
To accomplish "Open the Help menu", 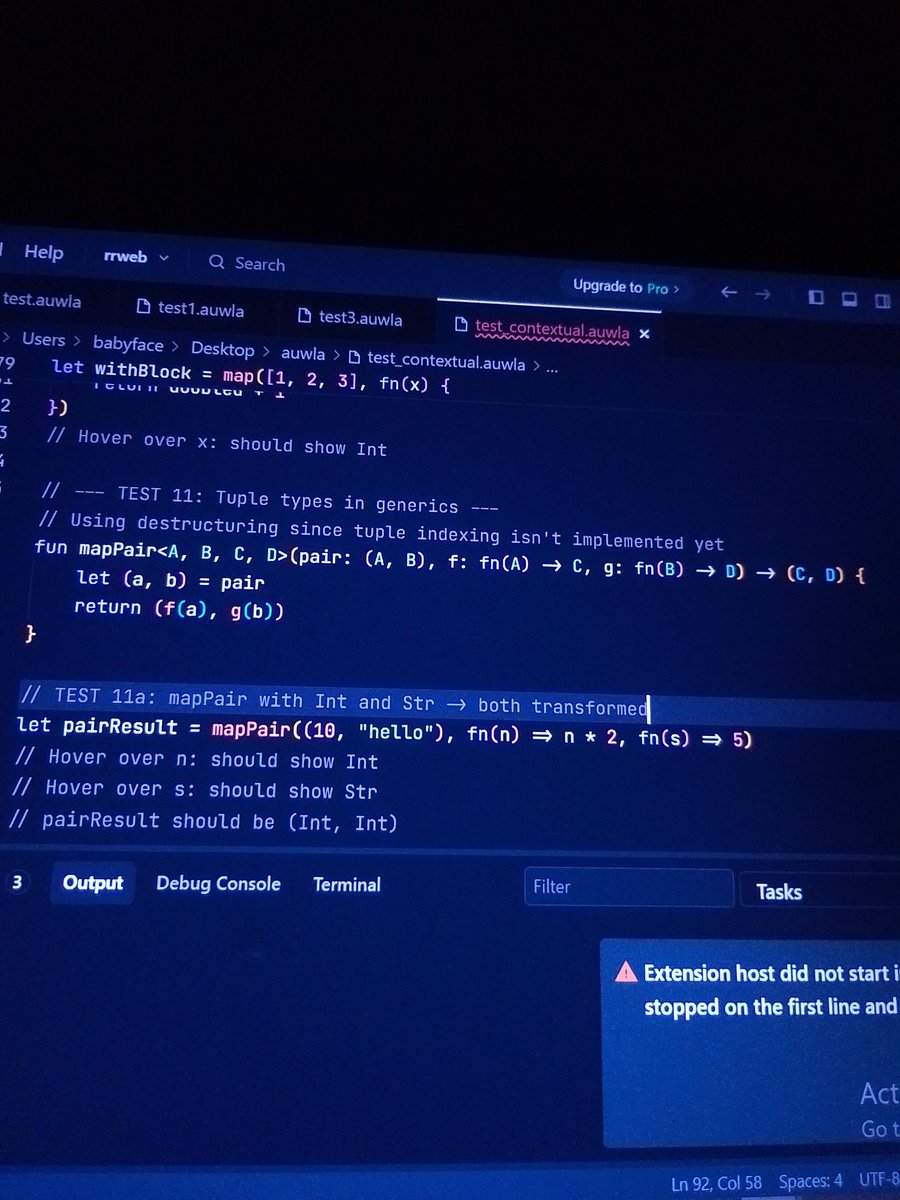I will 43,253.
